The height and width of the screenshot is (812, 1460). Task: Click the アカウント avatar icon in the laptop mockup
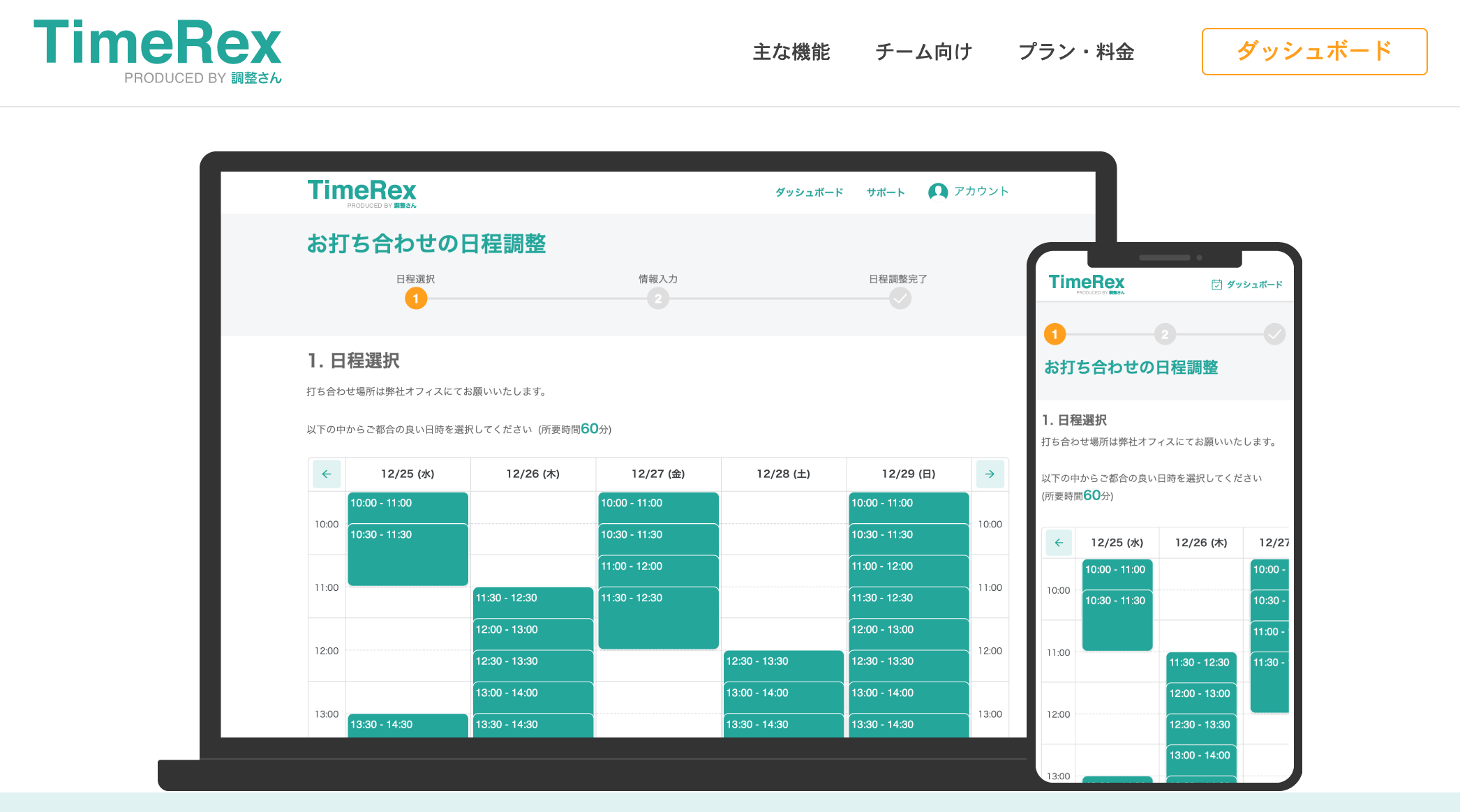pyautogui.click(x=938, y=191)
